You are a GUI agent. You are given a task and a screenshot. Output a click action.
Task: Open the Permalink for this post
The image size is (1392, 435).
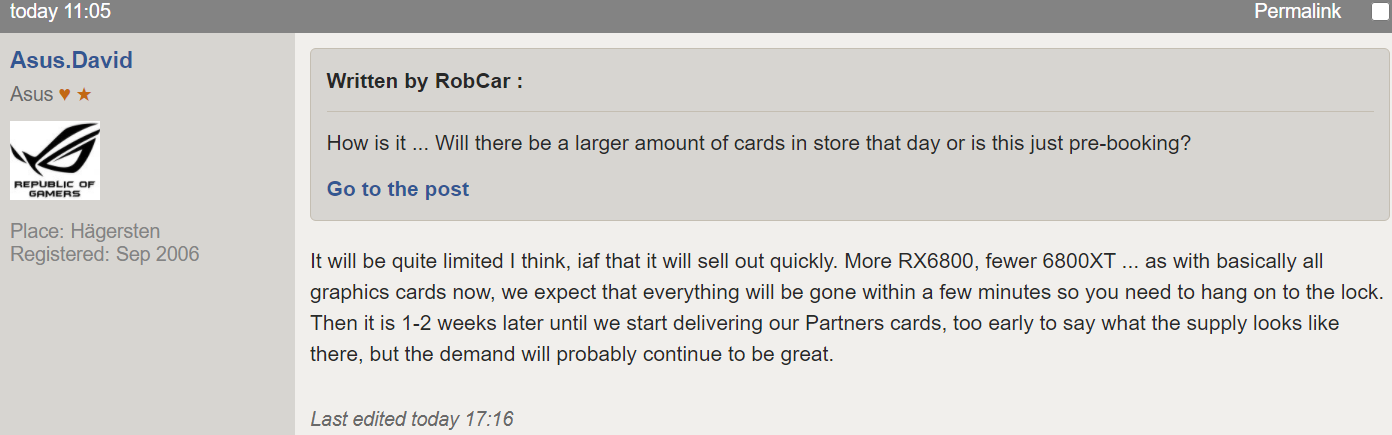click(x=1297, y=12)
